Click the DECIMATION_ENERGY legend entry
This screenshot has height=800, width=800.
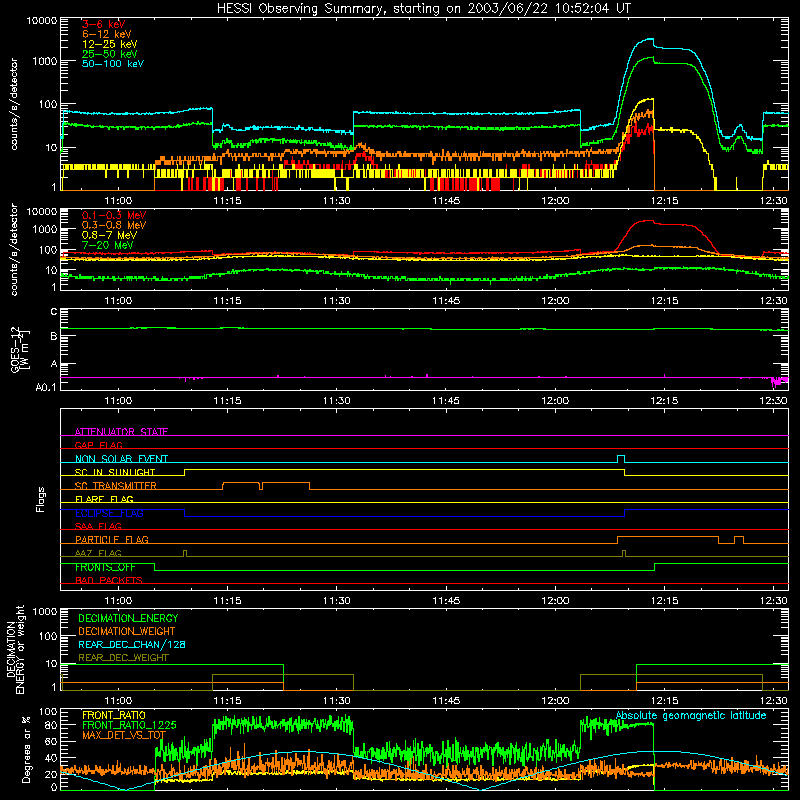pyautogui.click(x=128, y=618)
